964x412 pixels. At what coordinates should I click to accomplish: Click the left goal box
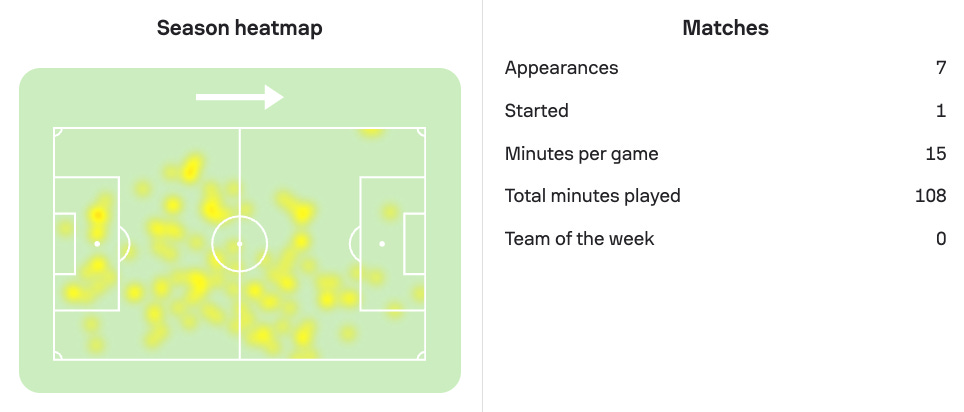click(x=65, y=244)
